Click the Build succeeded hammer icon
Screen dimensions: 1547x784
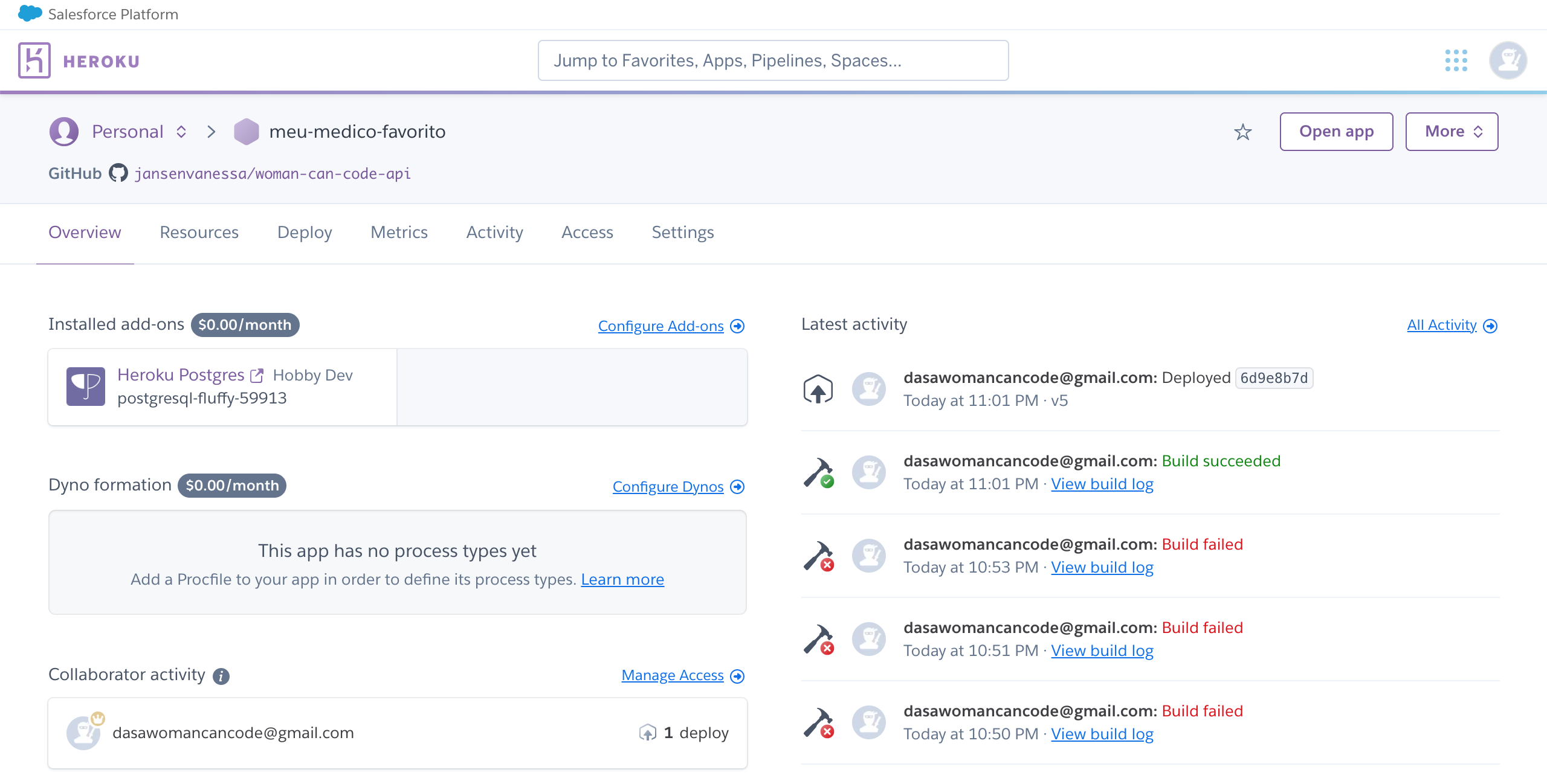click(819, 472)
